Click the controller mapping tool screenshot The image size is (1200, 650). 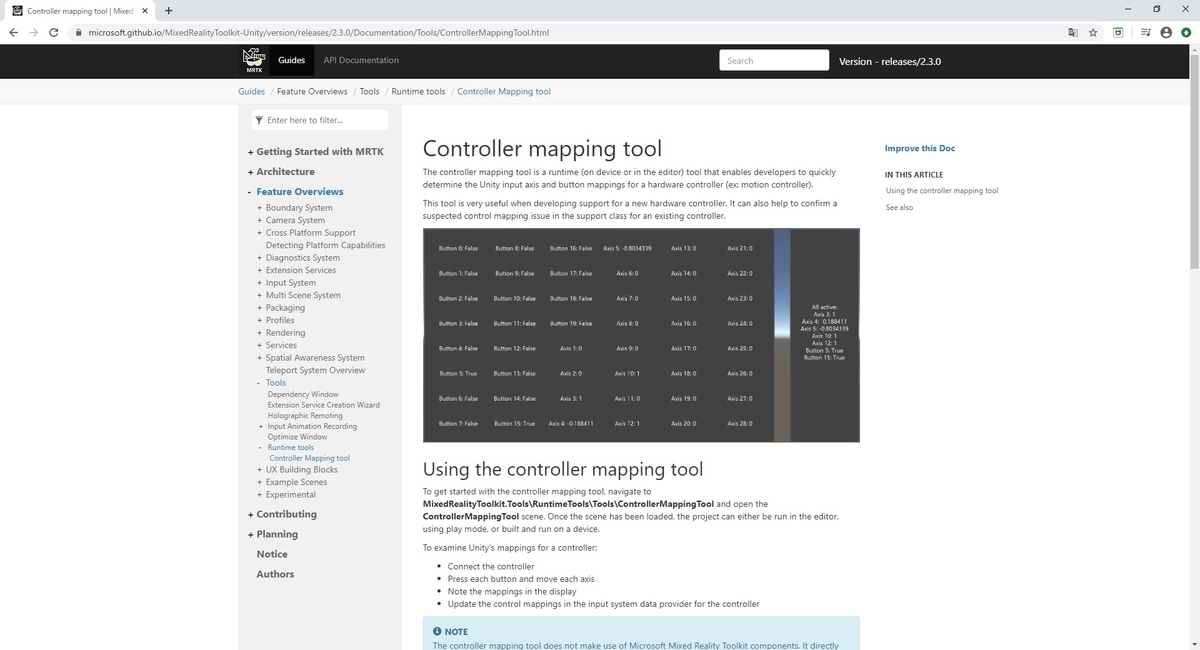641,336
